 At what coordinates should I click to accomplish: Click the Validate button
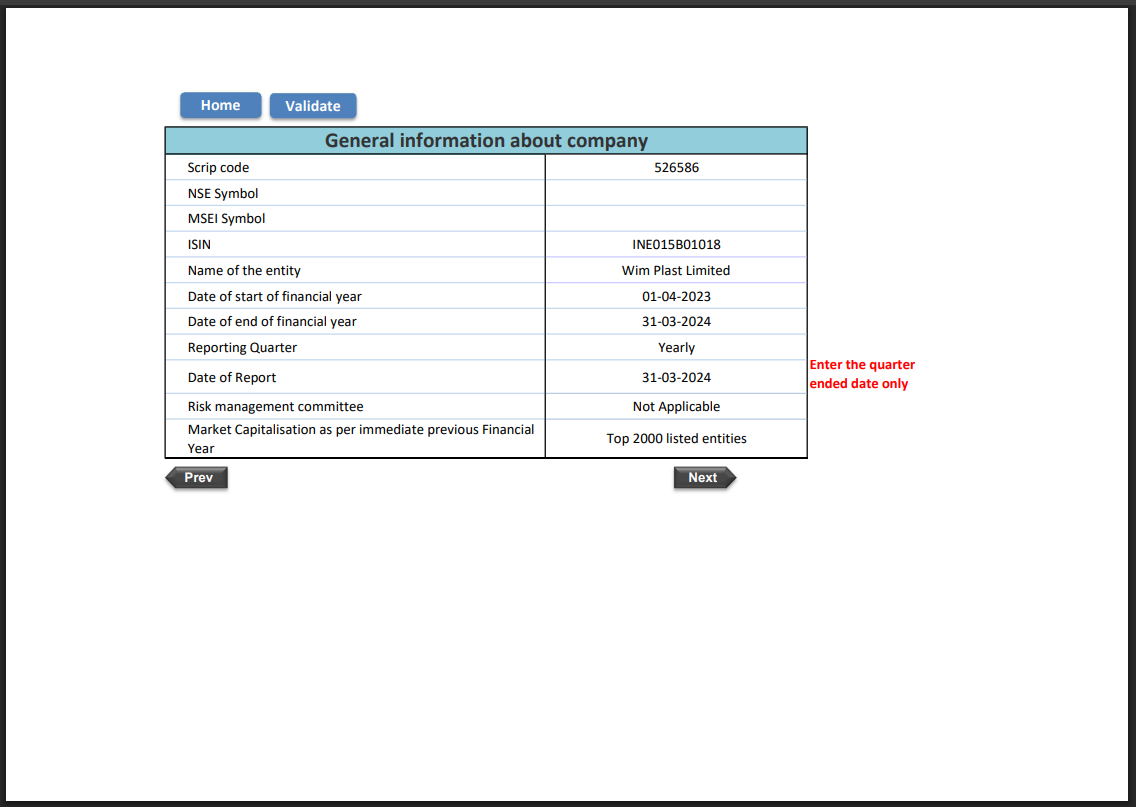point(313,106)
